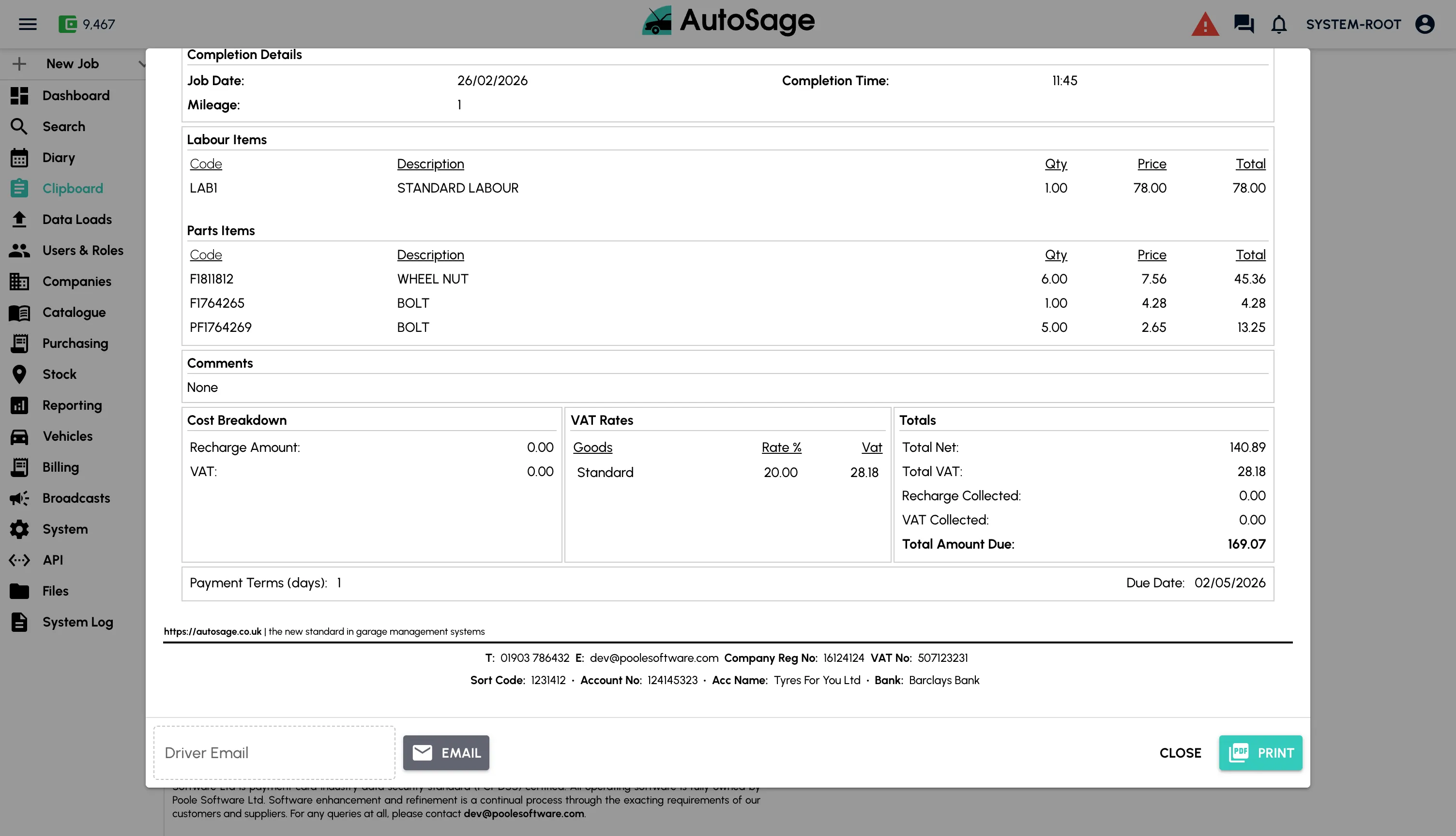Select the LAB1 labour code
This screenshot has width=1456, height=836.
click(203, 188)
